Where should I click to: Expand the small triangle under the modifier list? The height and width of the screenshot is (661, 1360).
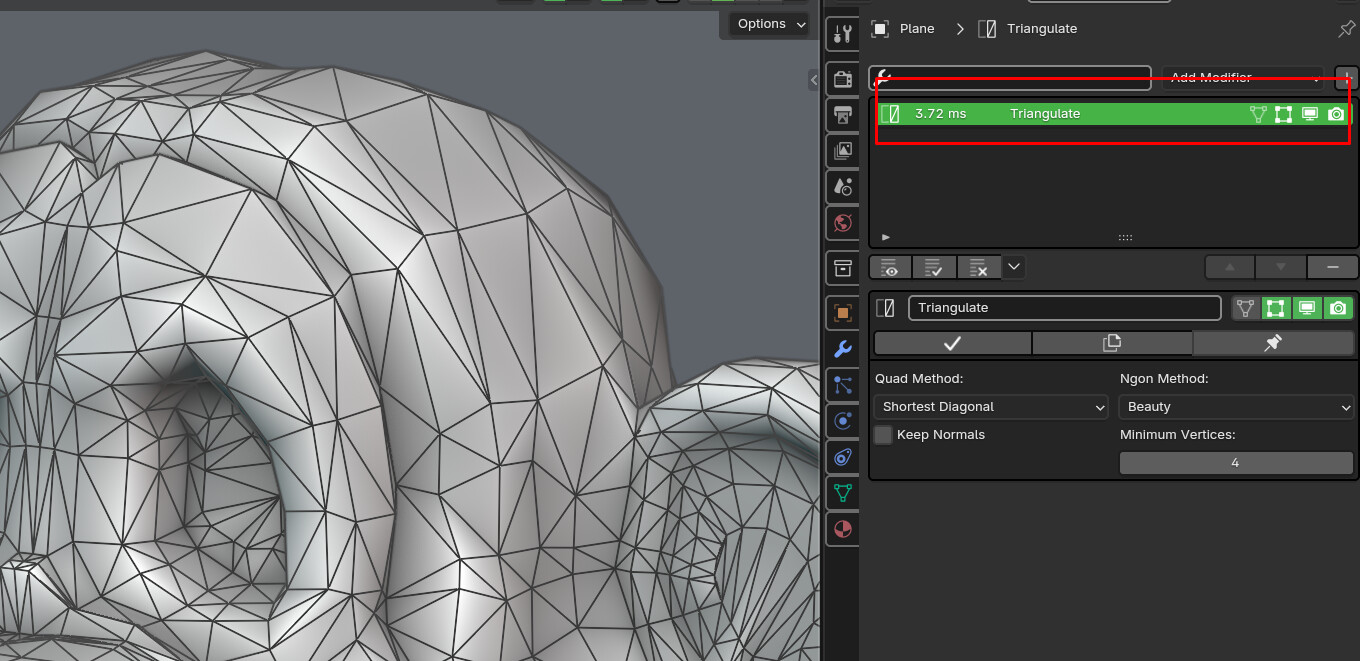point(885,237)
